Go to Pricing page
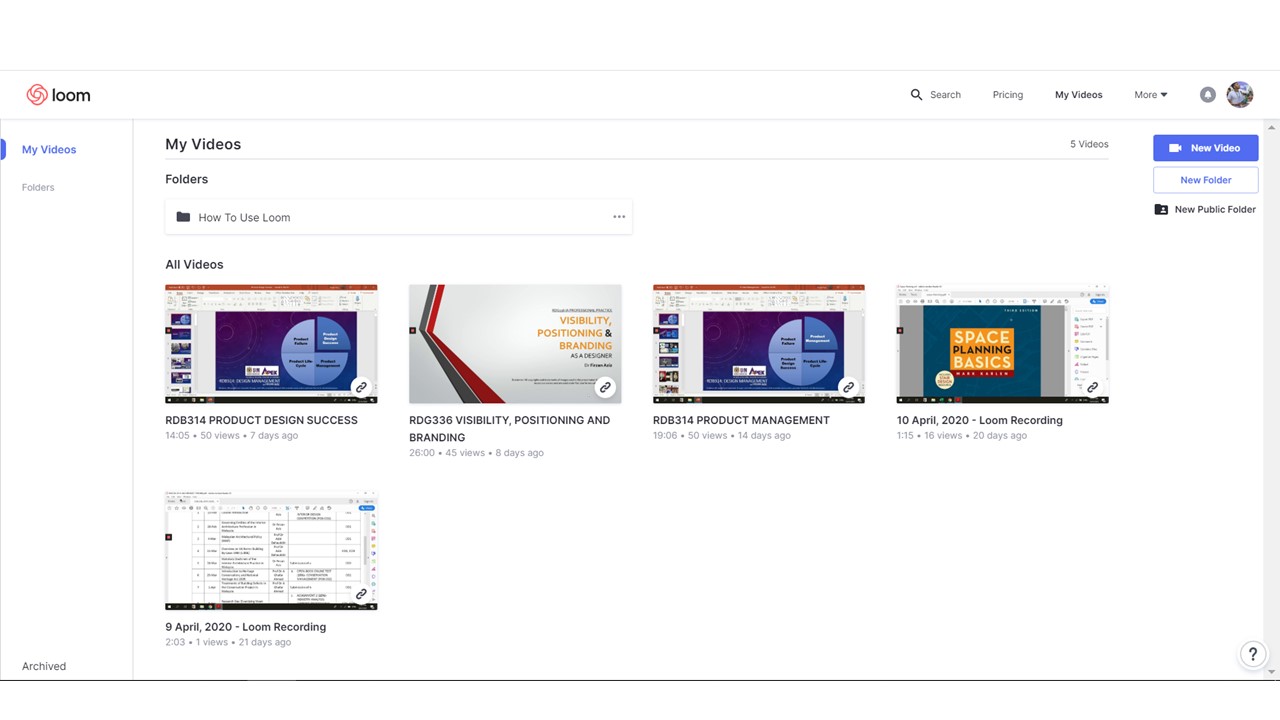1280x720 pixels. (x=1008, y=95)
